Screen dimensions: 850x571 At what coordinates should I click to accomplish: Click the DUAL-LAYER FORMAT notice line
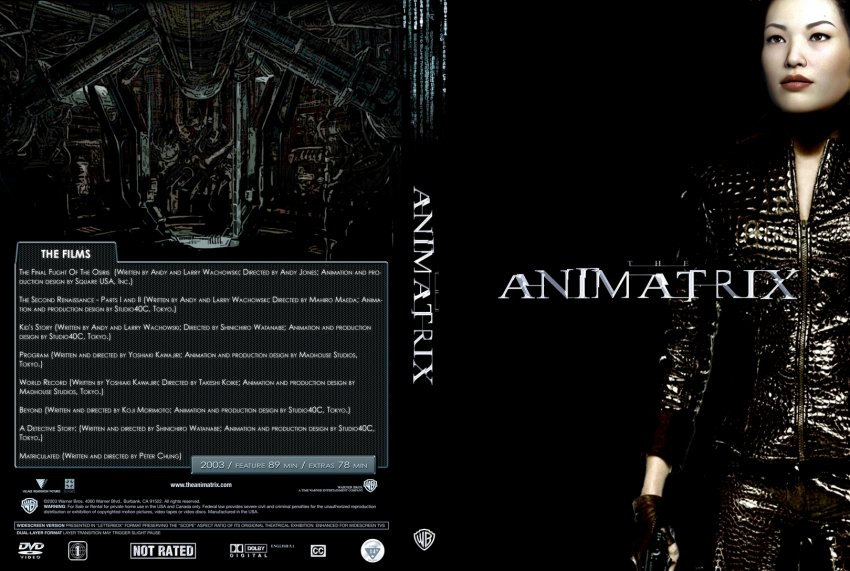(x=88, y=533)
